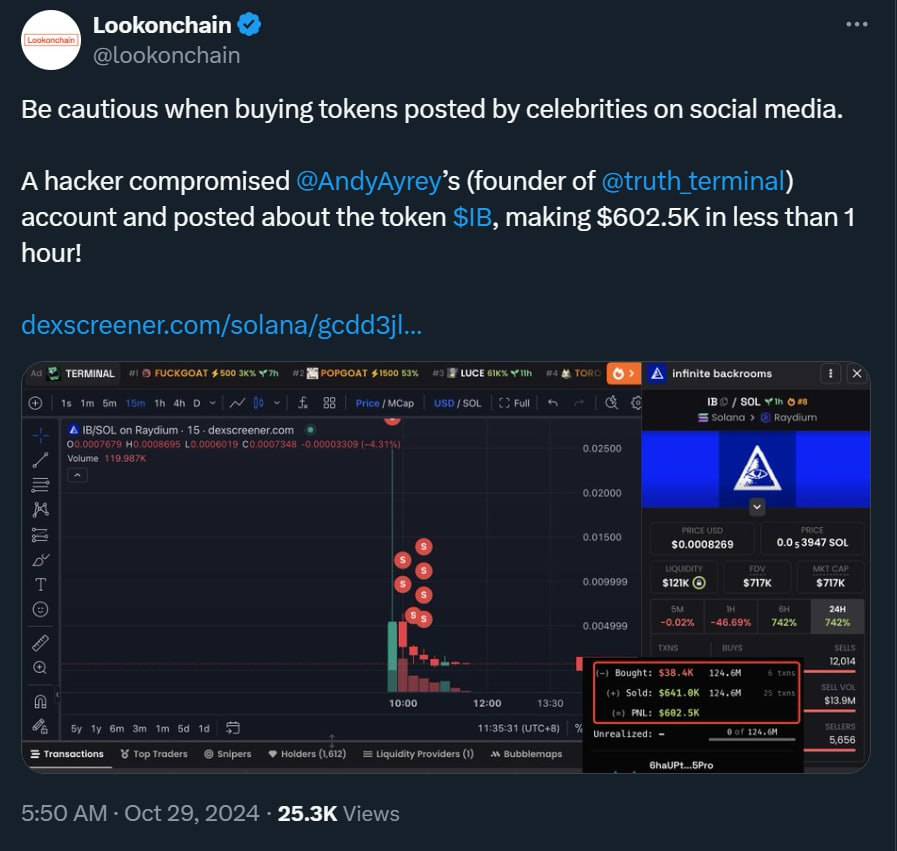The image size is (897, 851).
Task: Switch to the Top Traders tab
Action: point(154,754)
